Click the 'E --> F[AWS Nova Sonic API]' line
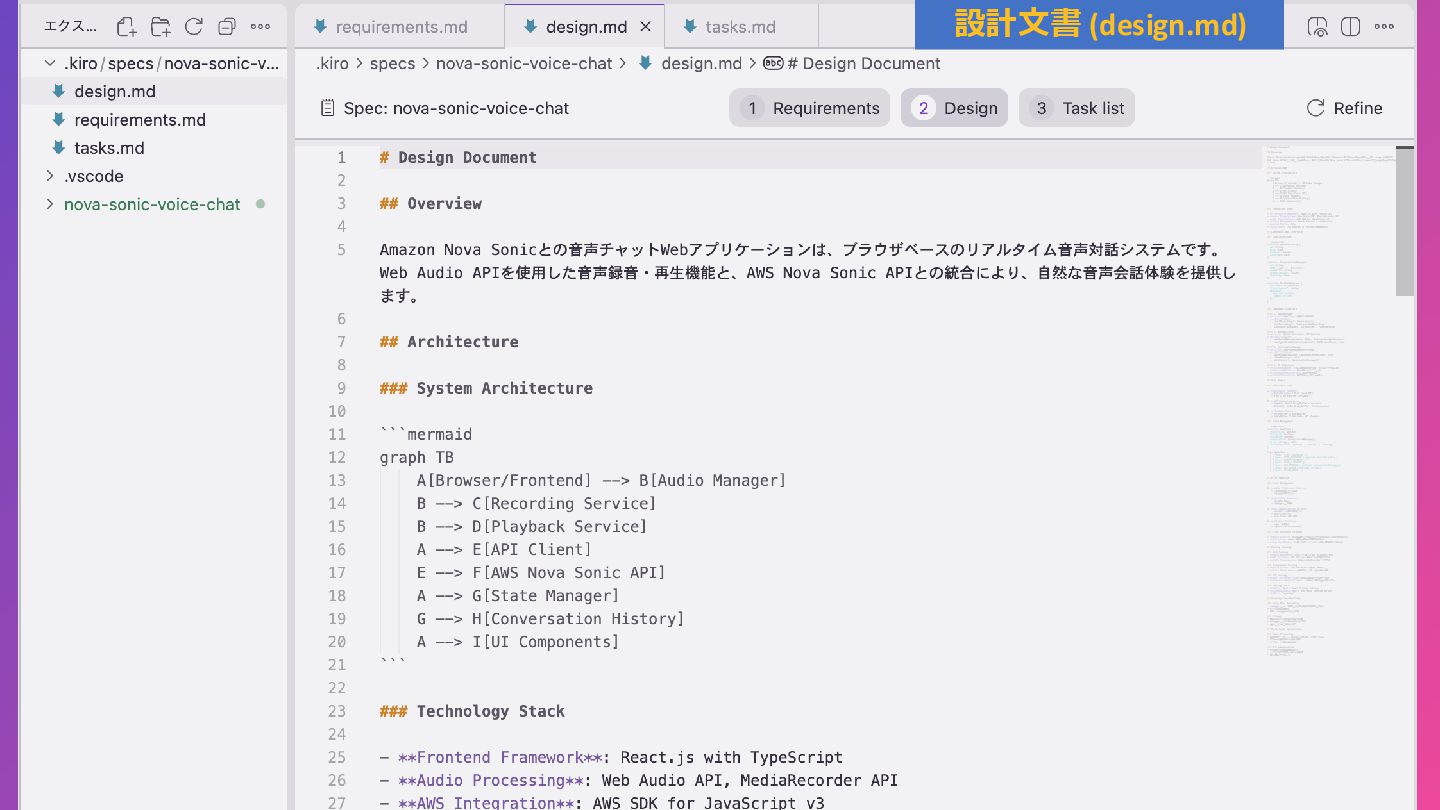This screenshot has height=810, width=1440. (x=541, y=572)
